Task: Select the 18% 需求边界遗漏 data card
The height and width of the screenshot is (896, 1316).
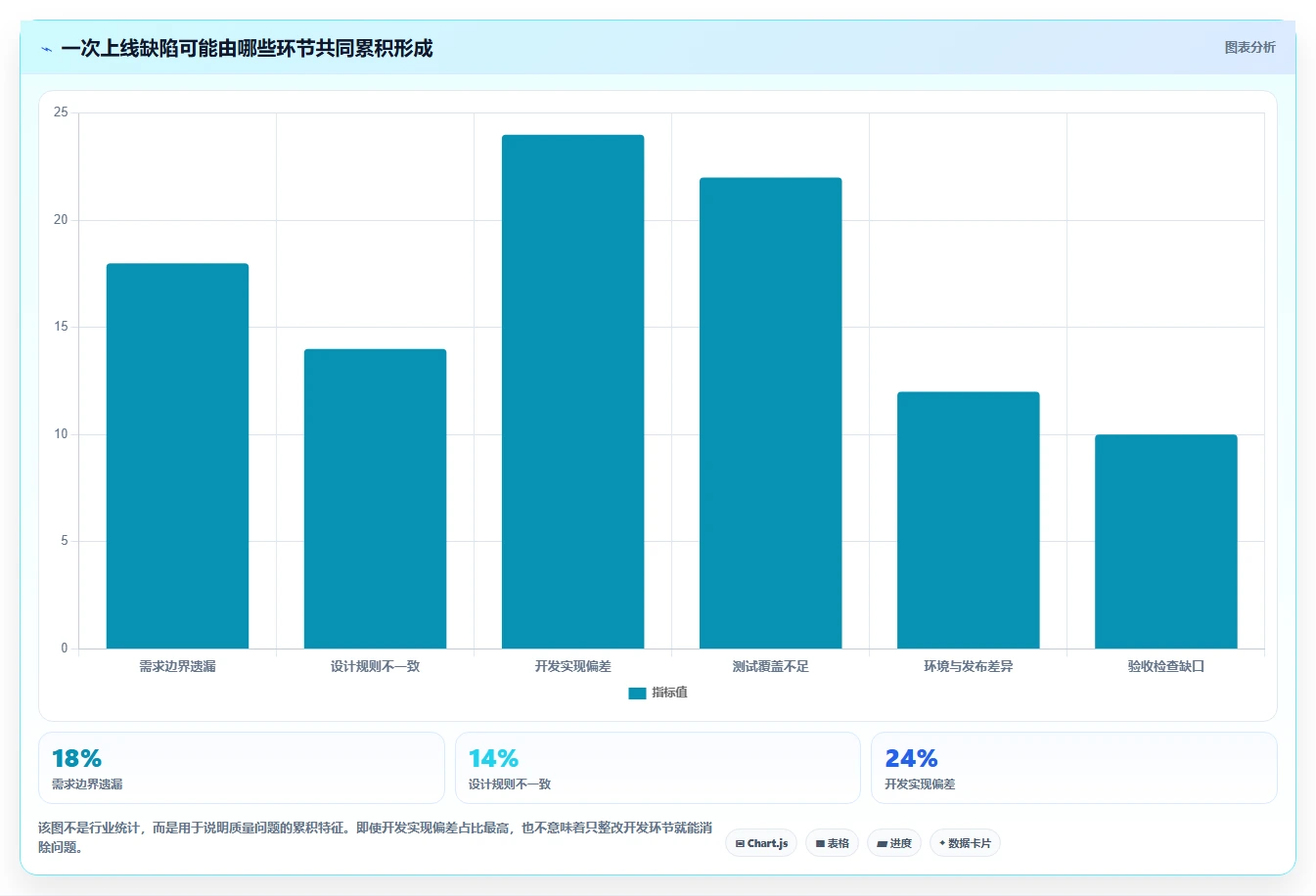Action: pyautogui.click(x=241, y=768)
